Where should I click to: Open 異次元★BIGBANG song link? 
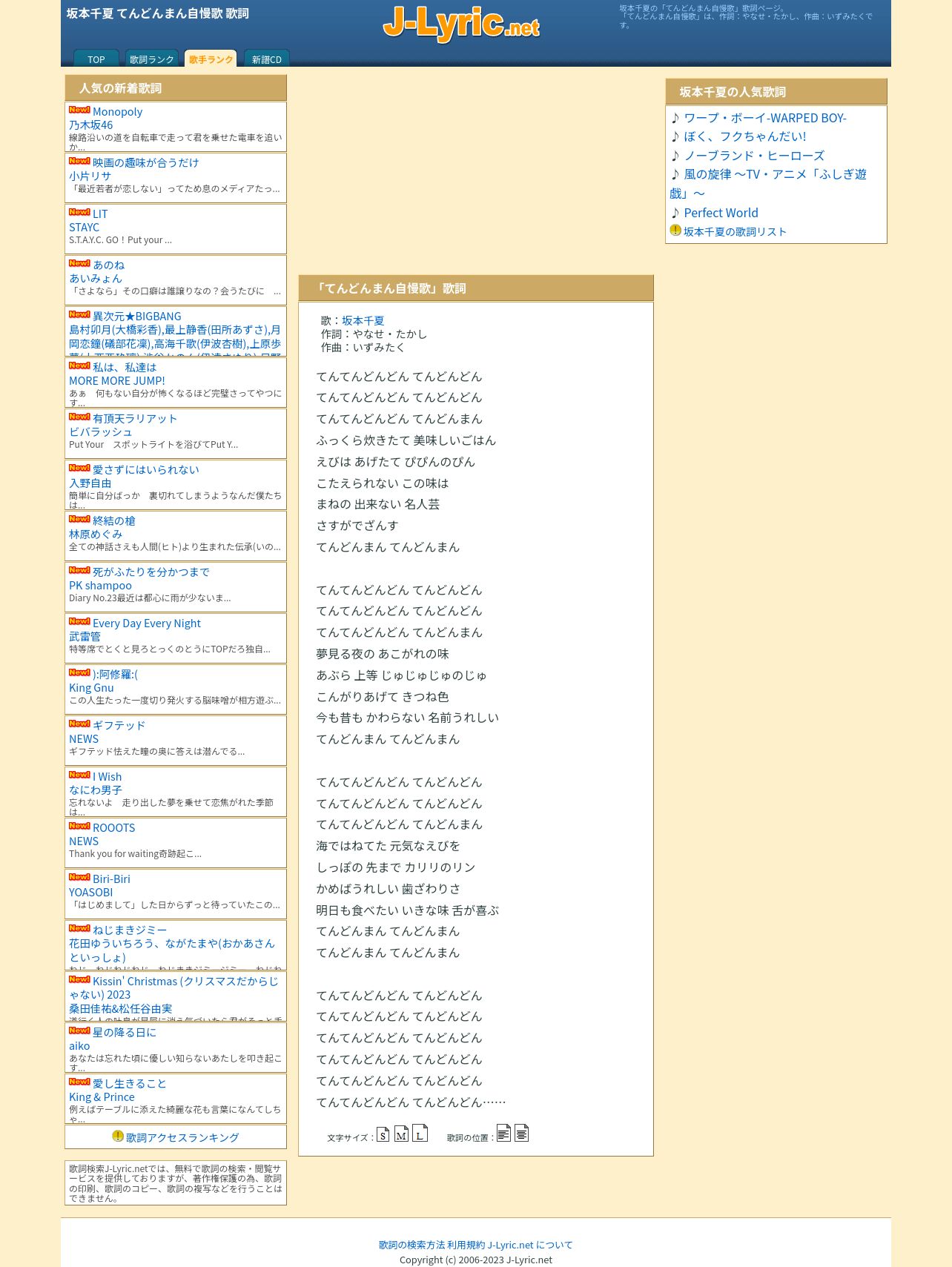[x=136, y=317]
